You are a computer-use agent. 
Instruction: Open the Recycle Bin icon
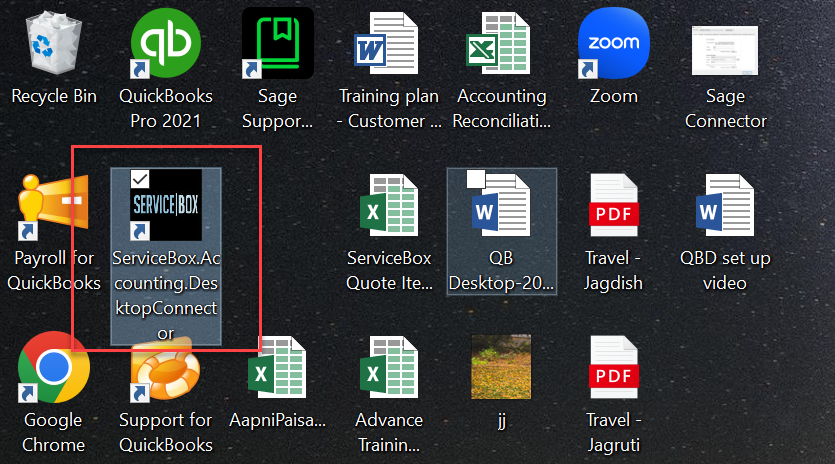pos(54,44)
